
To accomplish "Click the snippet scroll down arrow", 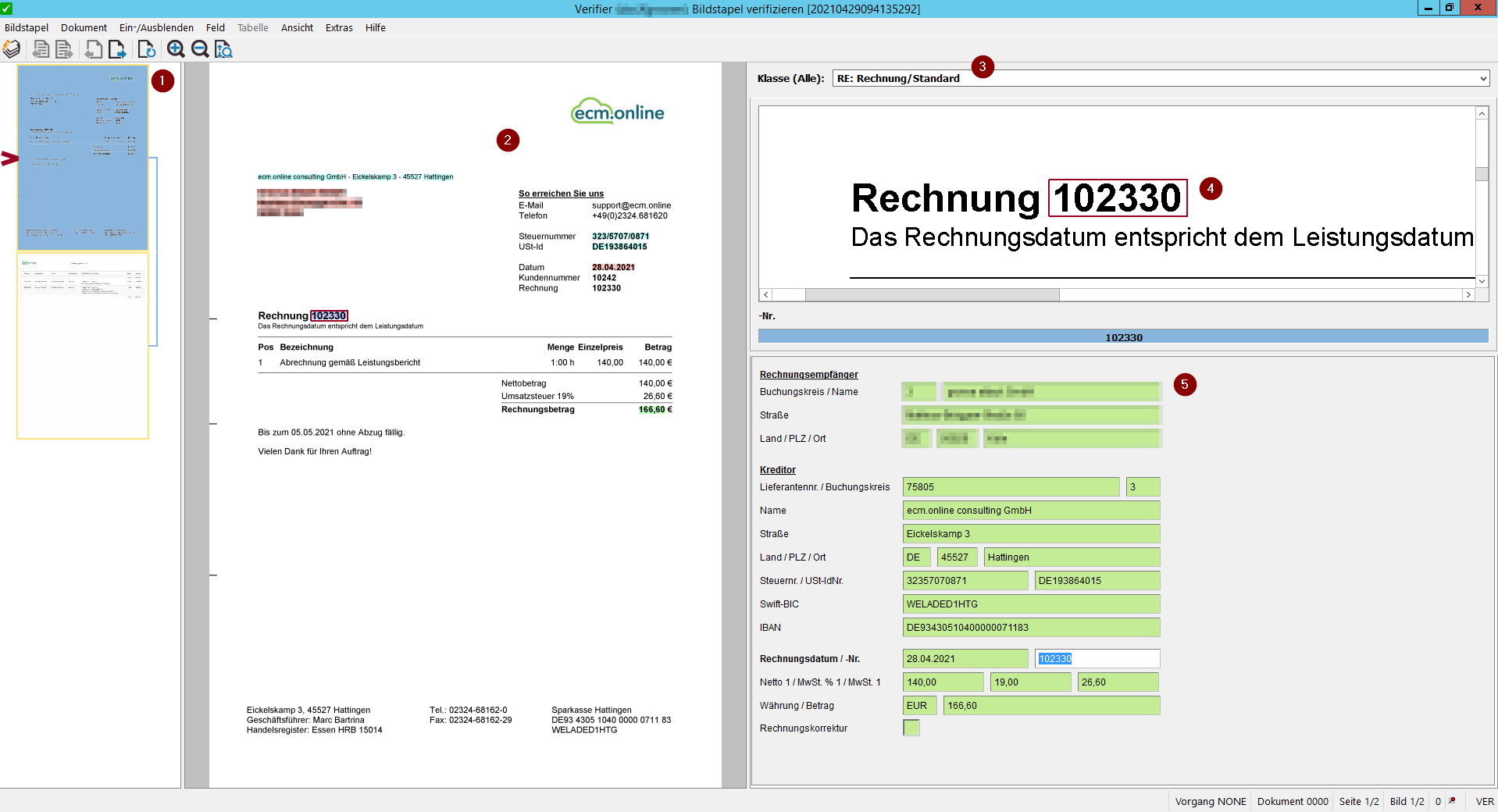I will tap(1482, 281).
